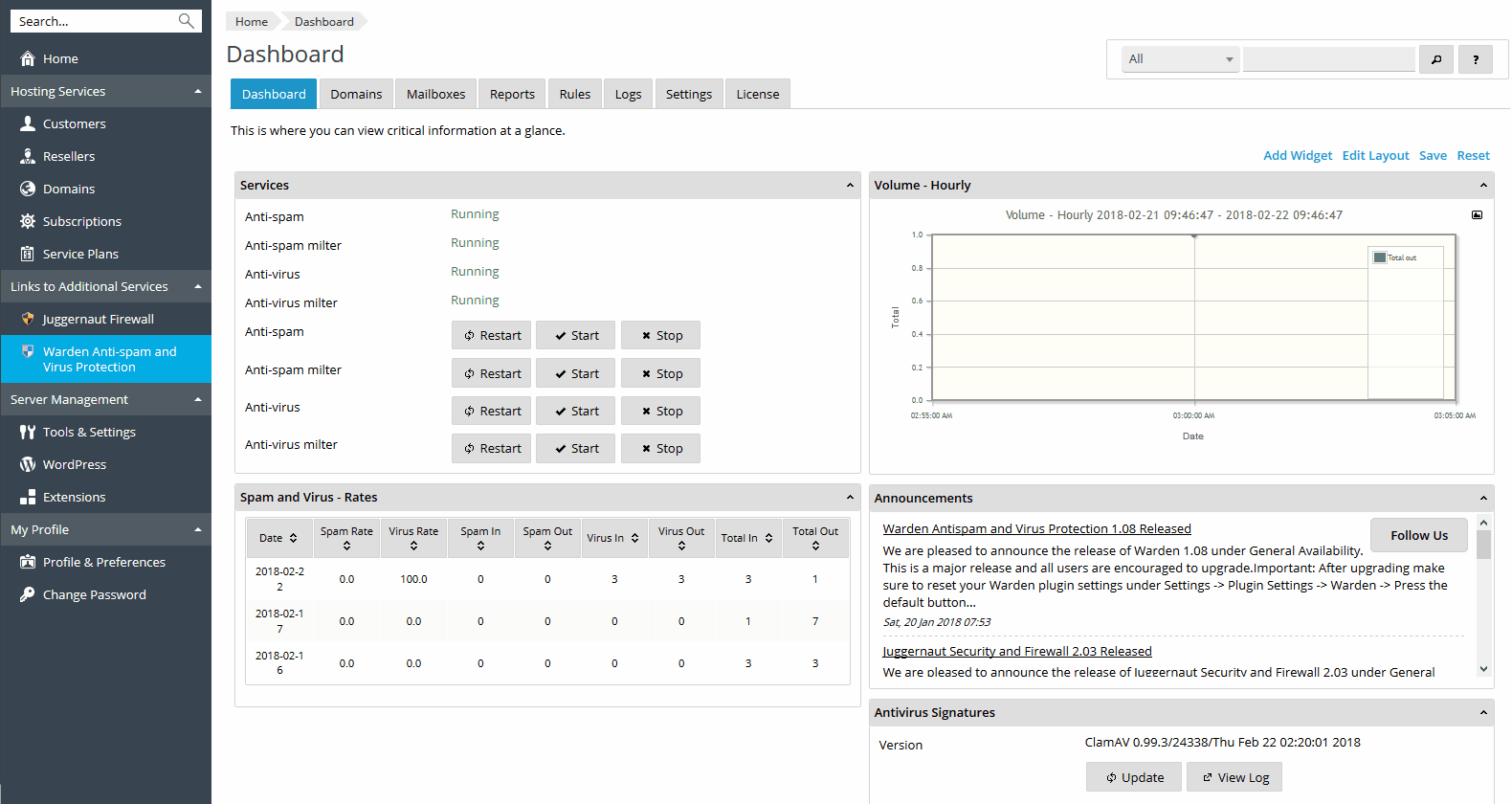Collapse Links to Additional Services section
The image size is (1512, 804).
[198, 286]
